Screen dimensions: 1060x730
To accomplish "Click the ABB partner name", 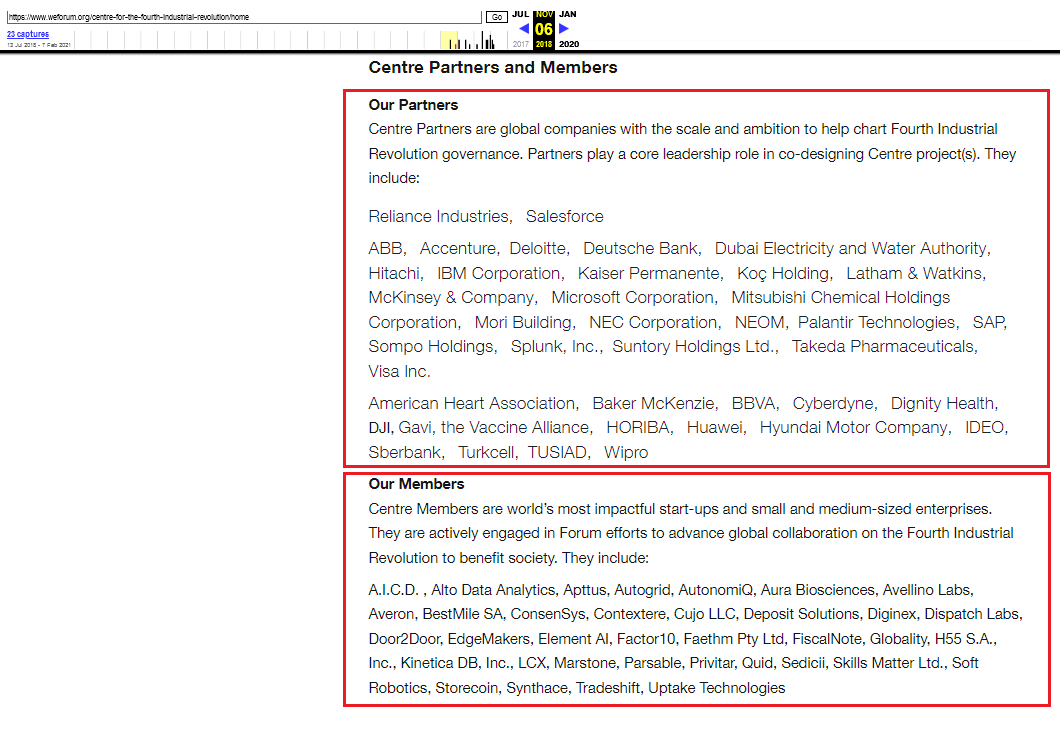I will tap(385, 248).
